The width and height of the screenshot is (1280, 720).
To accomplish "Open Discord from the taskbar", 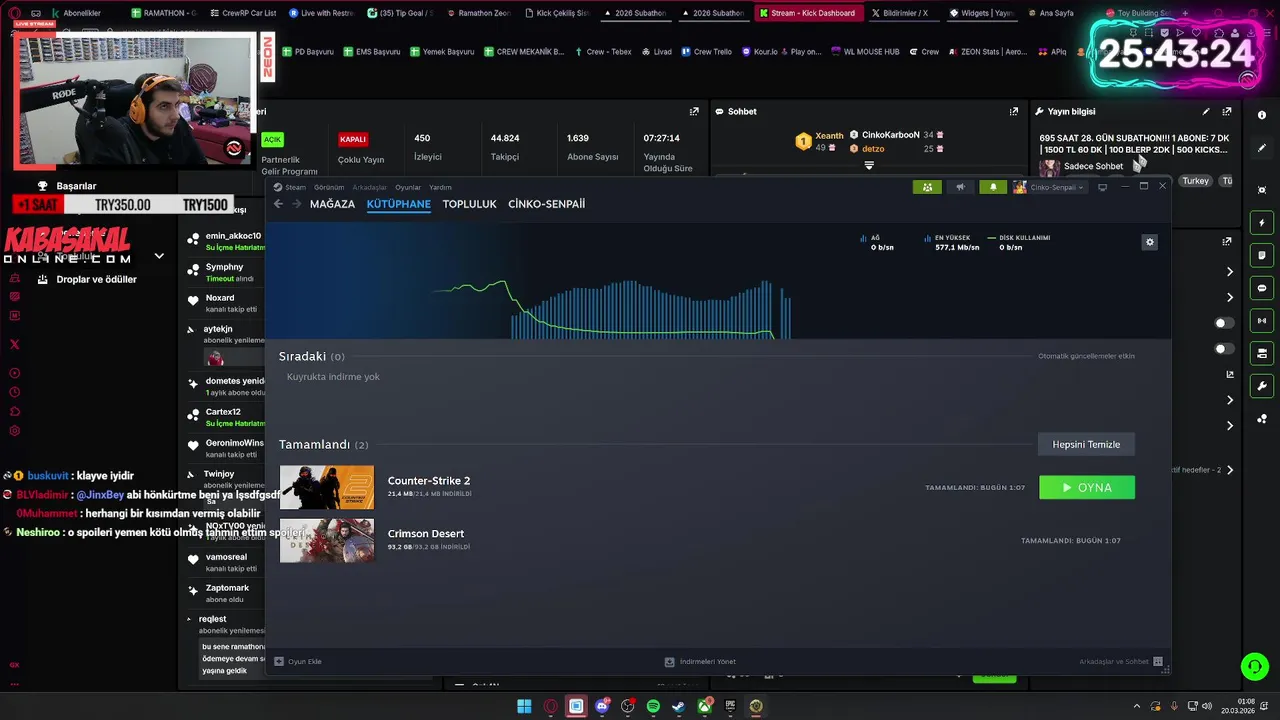I will 602,706.
